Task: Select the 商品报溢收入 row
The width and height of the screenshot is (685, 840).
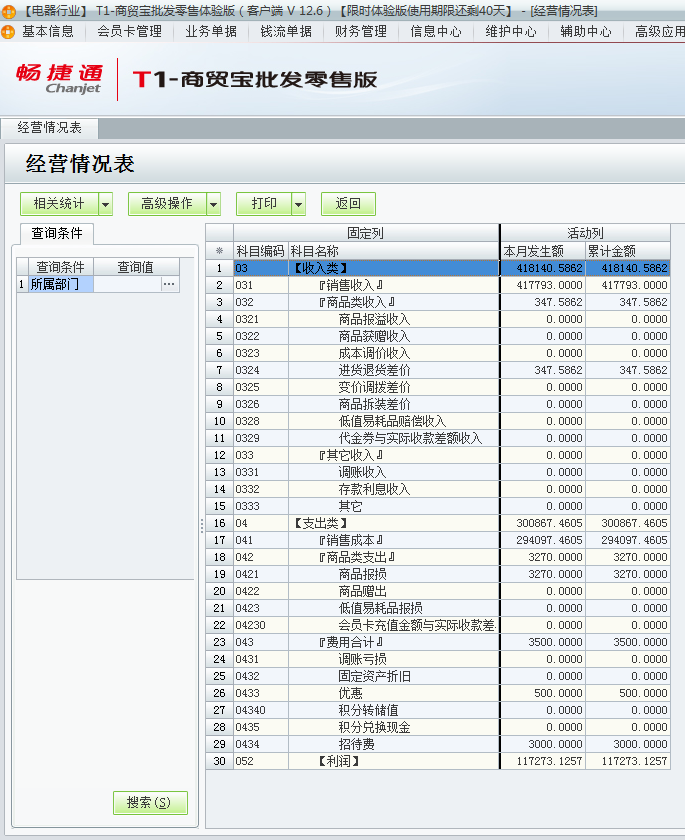Action: pos(438,319)
